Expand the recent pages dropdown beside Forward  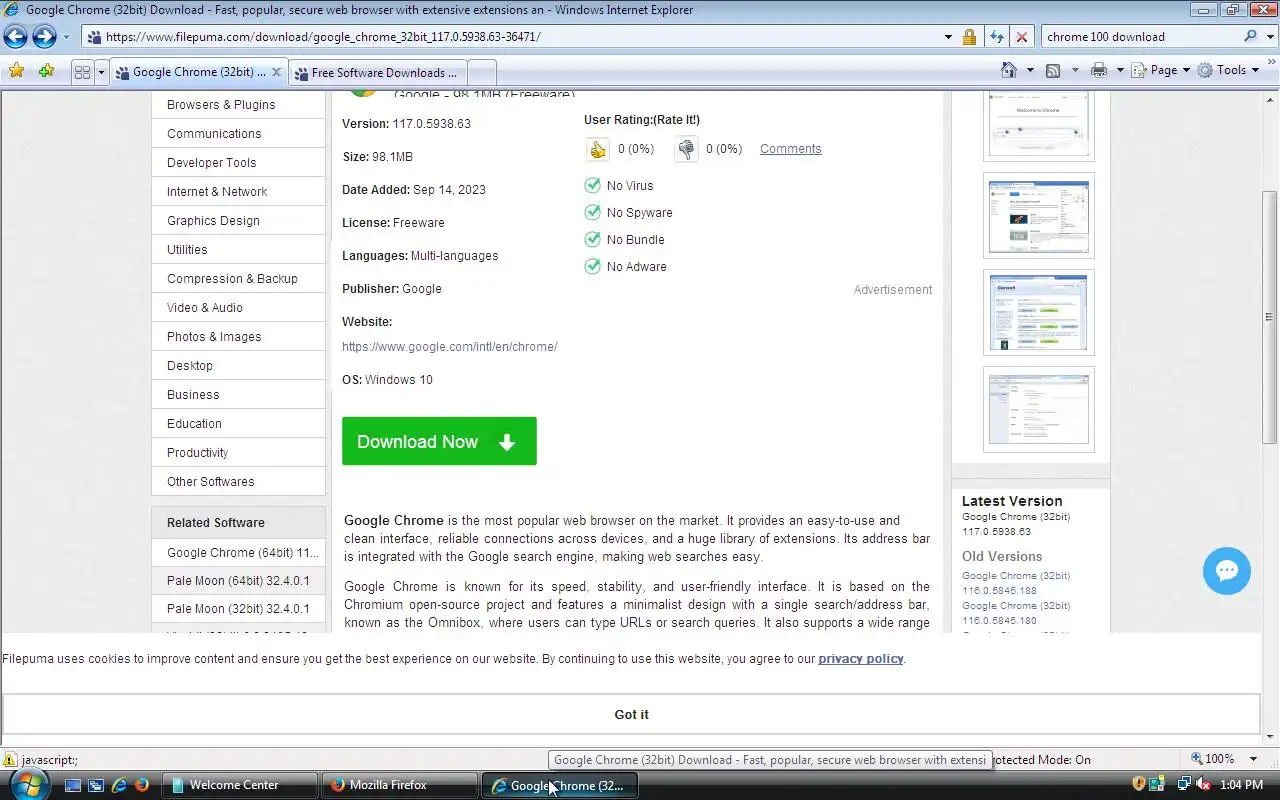click(x=67, y=37)
